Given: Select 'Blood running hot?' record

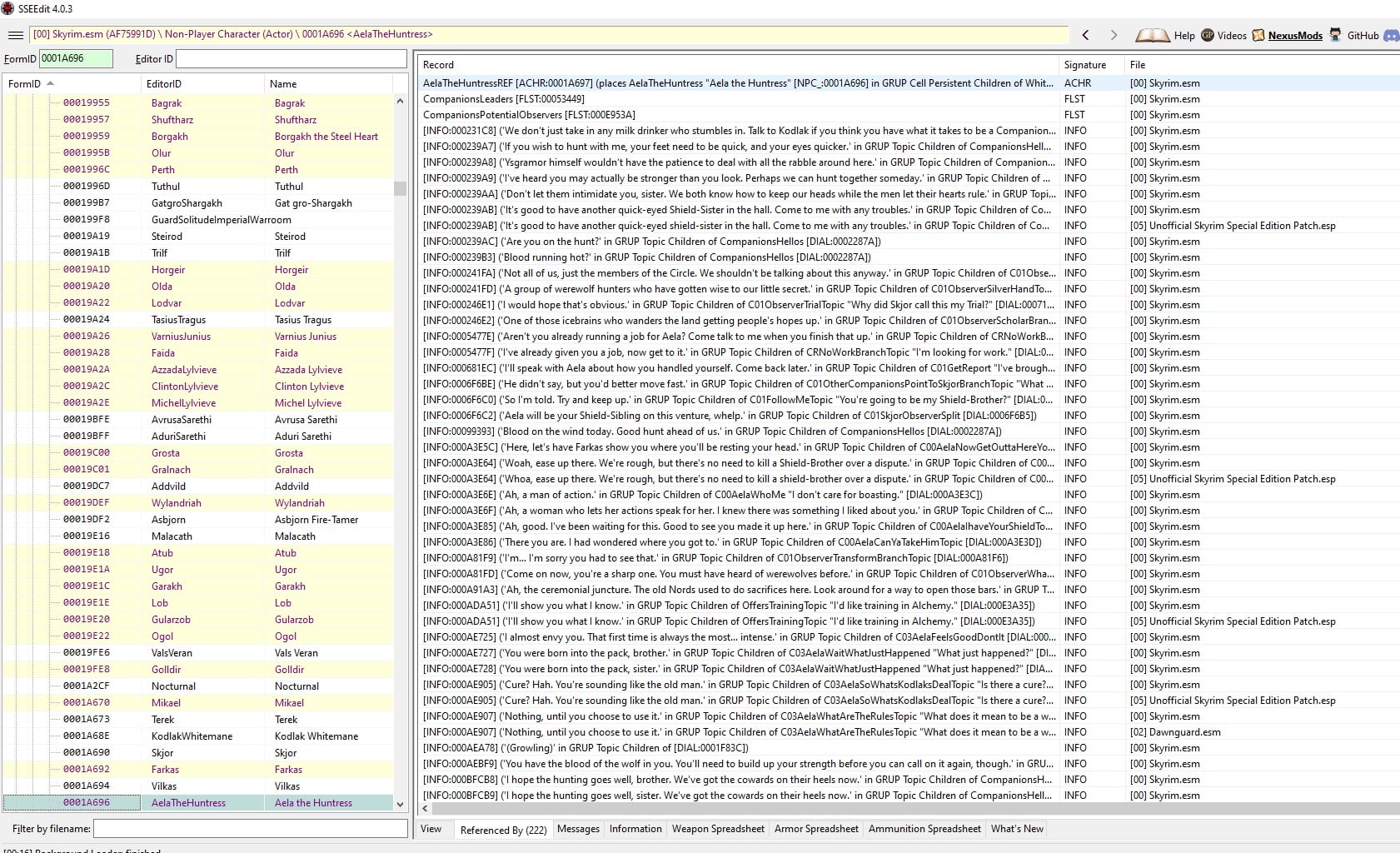Looking at the screenshot, I should pos(909,257).
